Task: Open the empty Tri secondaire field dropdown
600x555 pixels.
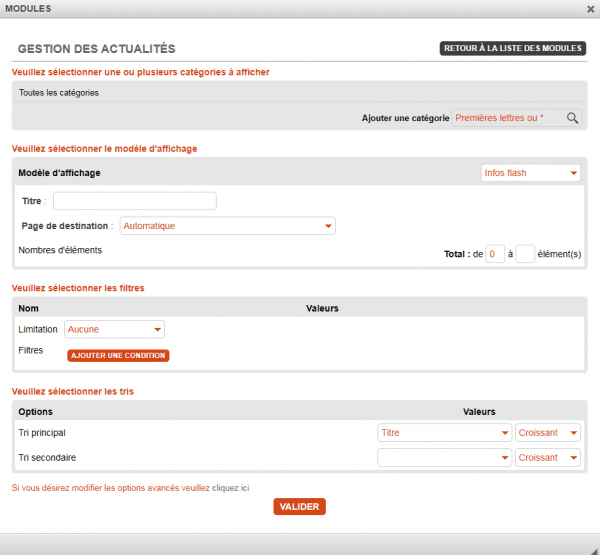Action: [x=444, y=457]
